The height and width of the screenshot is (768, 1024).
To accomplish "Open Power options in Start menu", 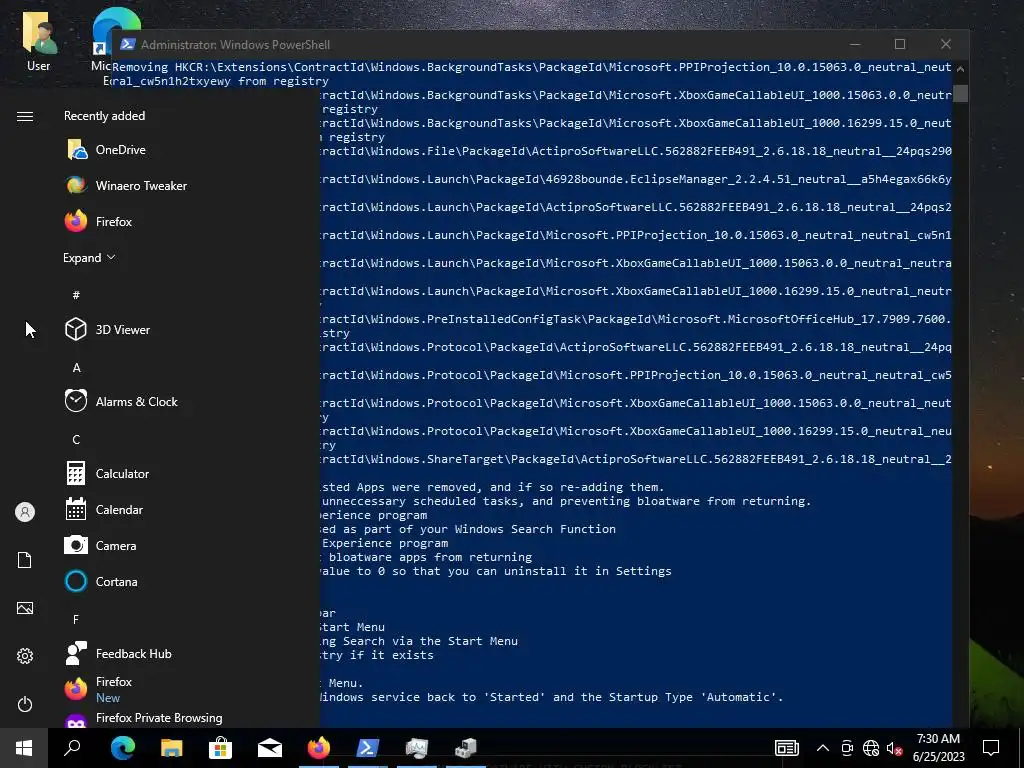I will [x=25, y=704].
